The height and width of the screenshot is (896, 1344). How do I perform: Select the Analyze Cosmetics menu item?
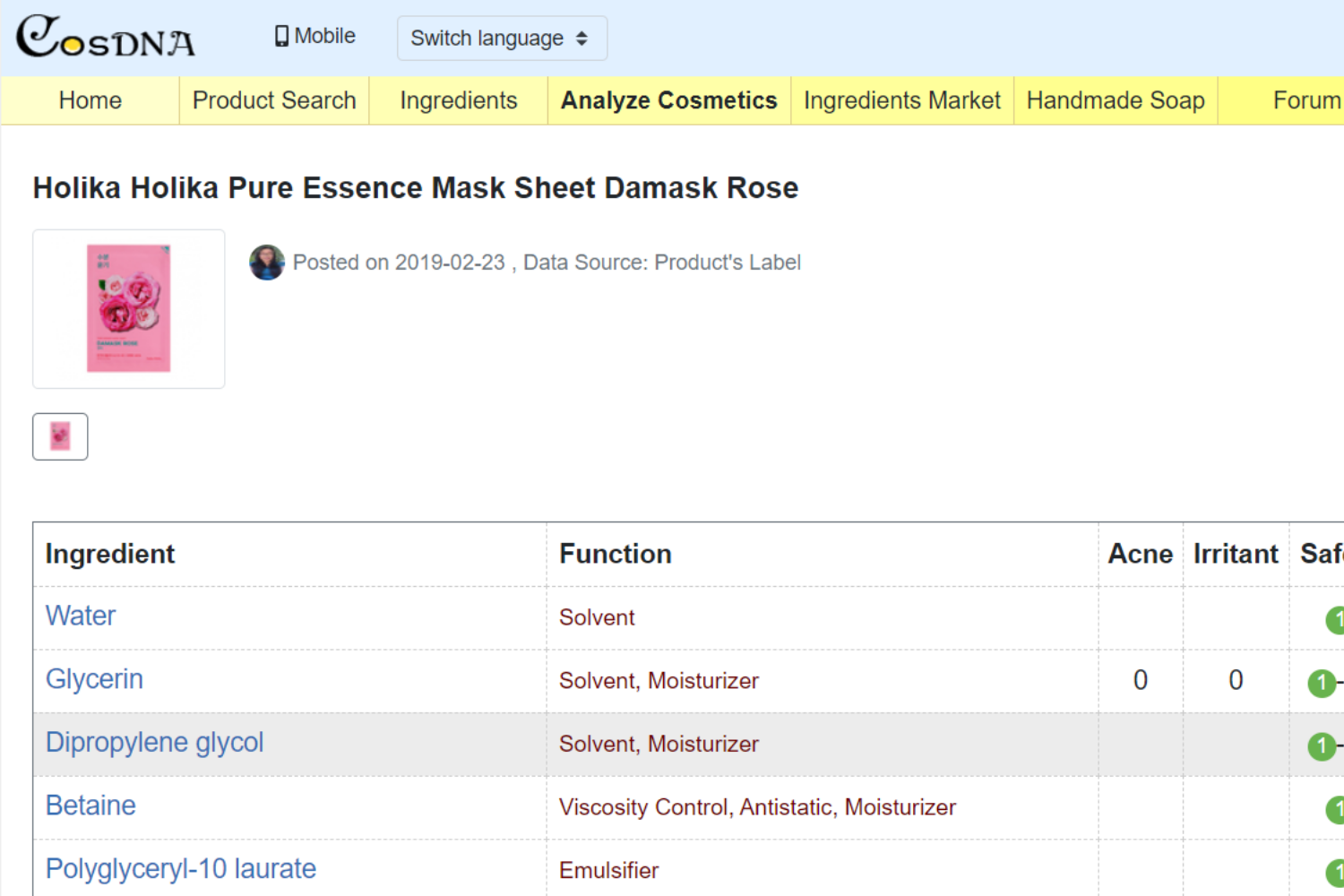pos(669,100)
